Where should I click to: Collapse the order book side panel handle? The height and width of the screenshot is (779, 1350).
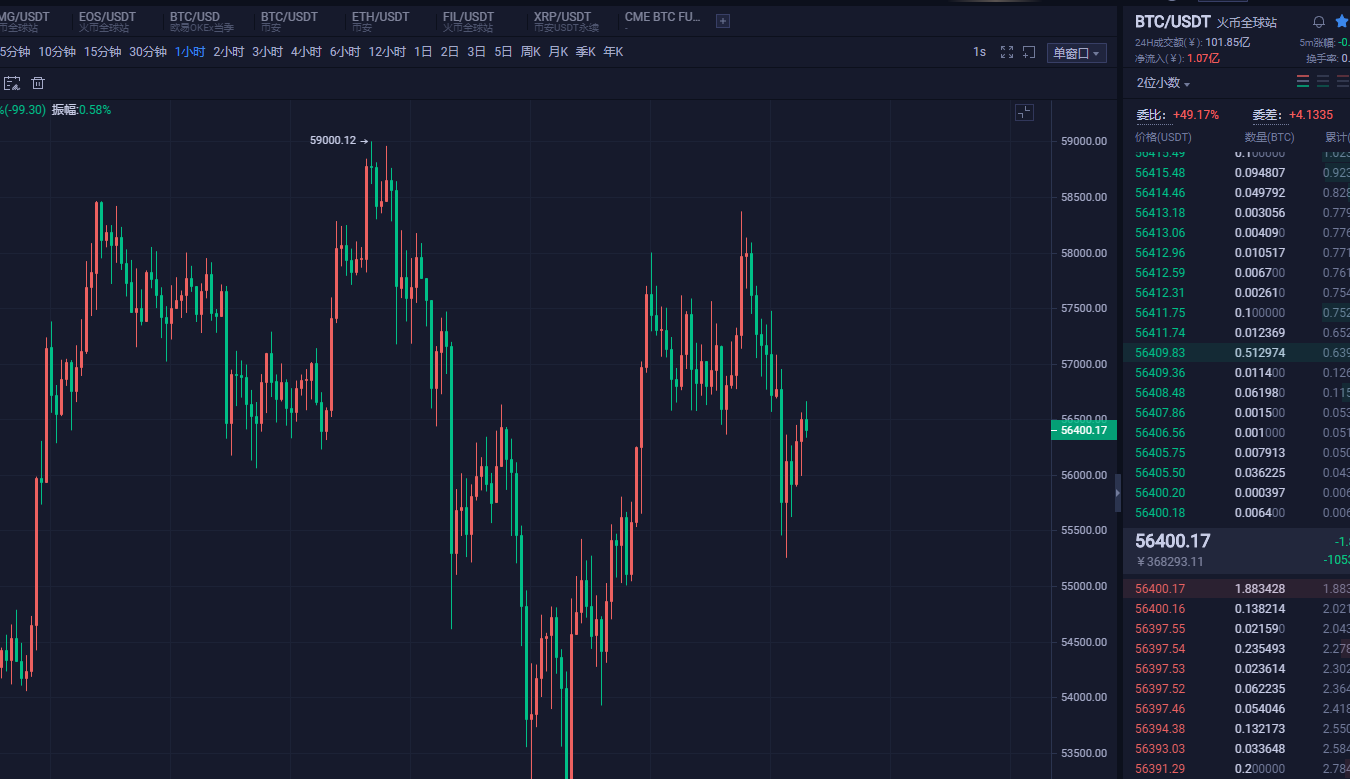click(1118, 492)
